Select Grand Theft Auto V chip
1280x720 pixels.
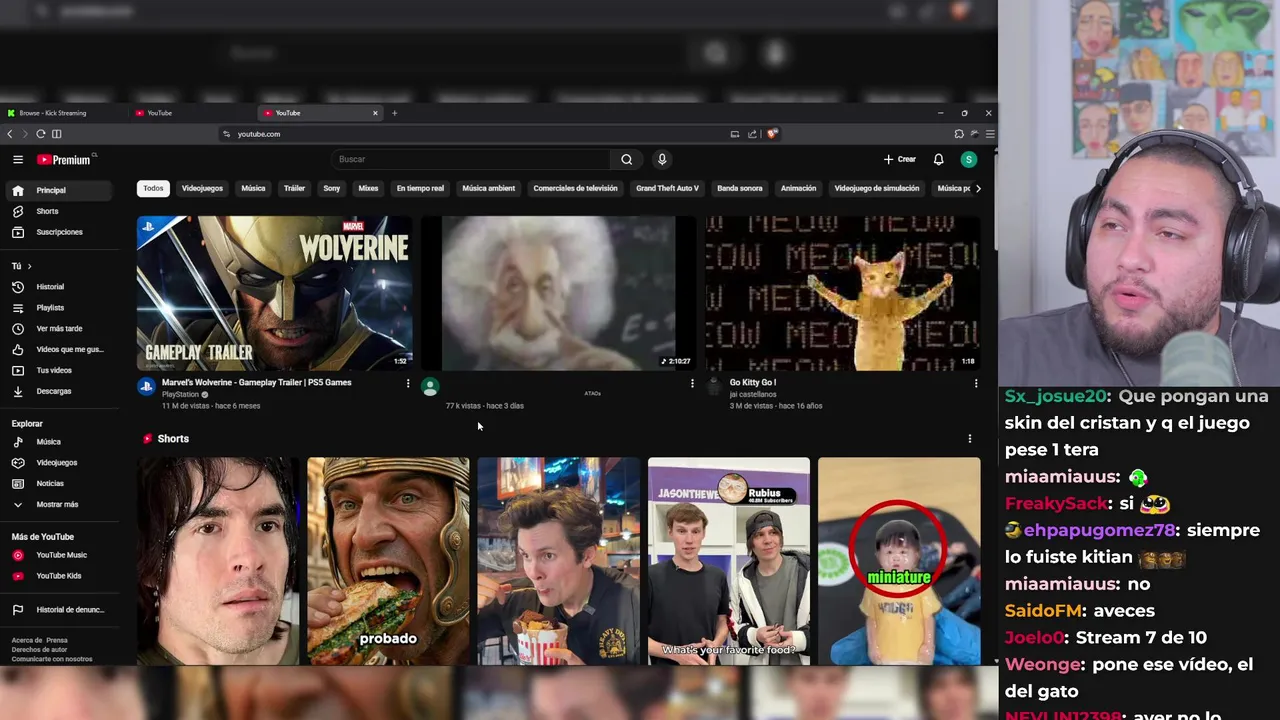(x=667, y=188)
